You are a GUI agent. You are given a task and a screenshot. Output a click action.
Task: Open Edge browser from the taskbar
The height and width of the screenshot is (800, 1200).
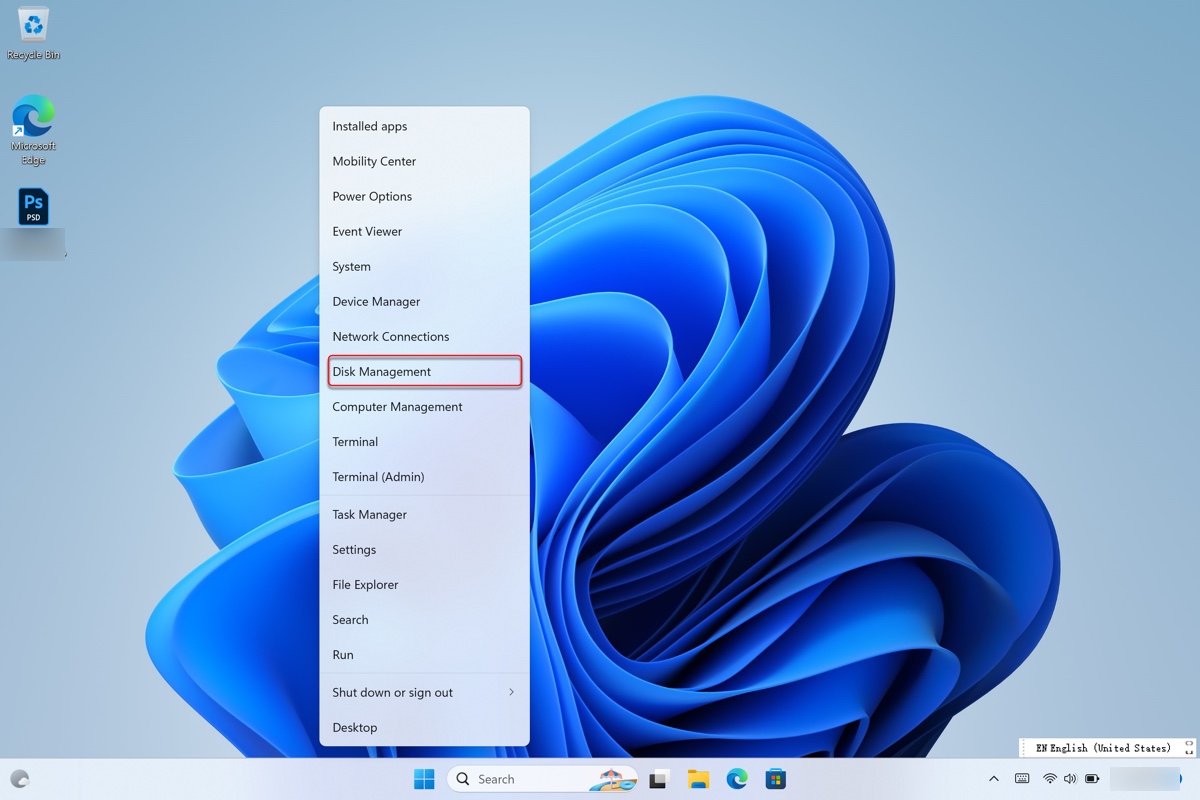coord(737,778)
